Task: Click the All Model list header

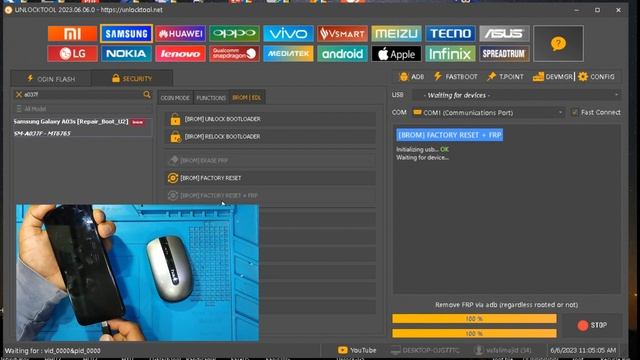Action: pos(82,109)
